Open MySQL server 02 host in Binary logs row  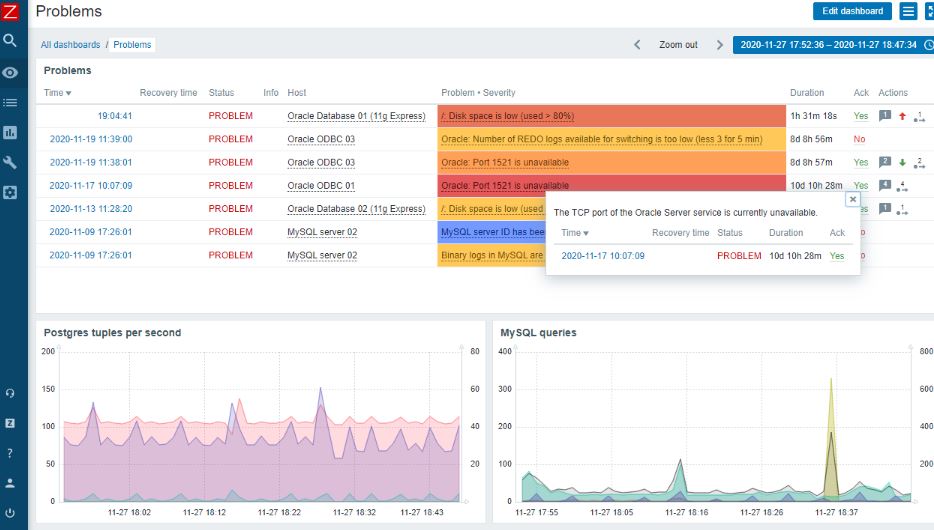click(x=322, y=255)
